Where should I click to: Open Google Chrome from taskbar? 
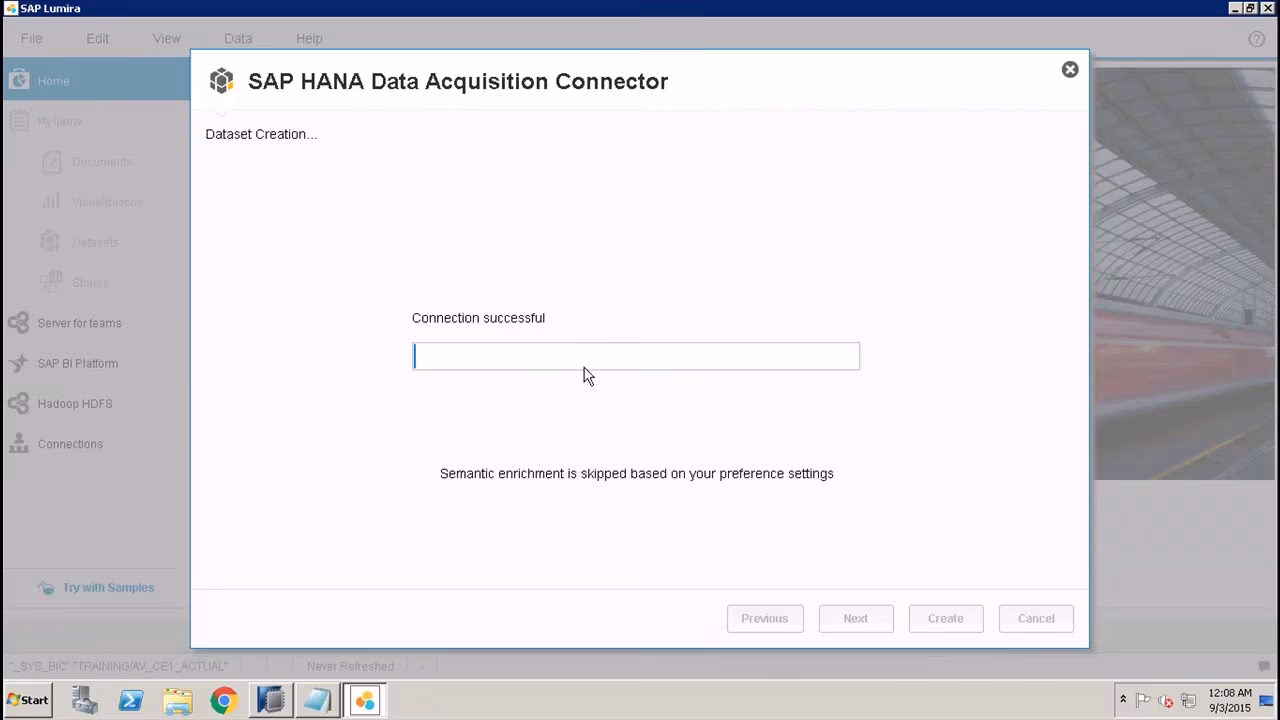(x=223, y=700)
